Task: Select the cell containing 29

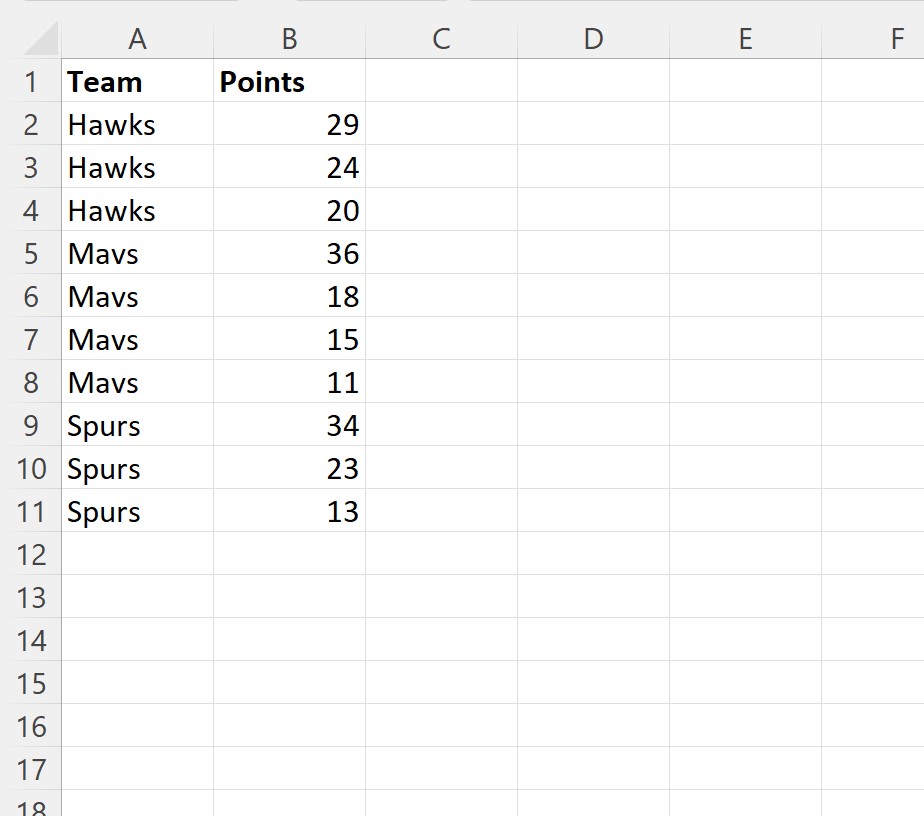Action: pos(289,124)
